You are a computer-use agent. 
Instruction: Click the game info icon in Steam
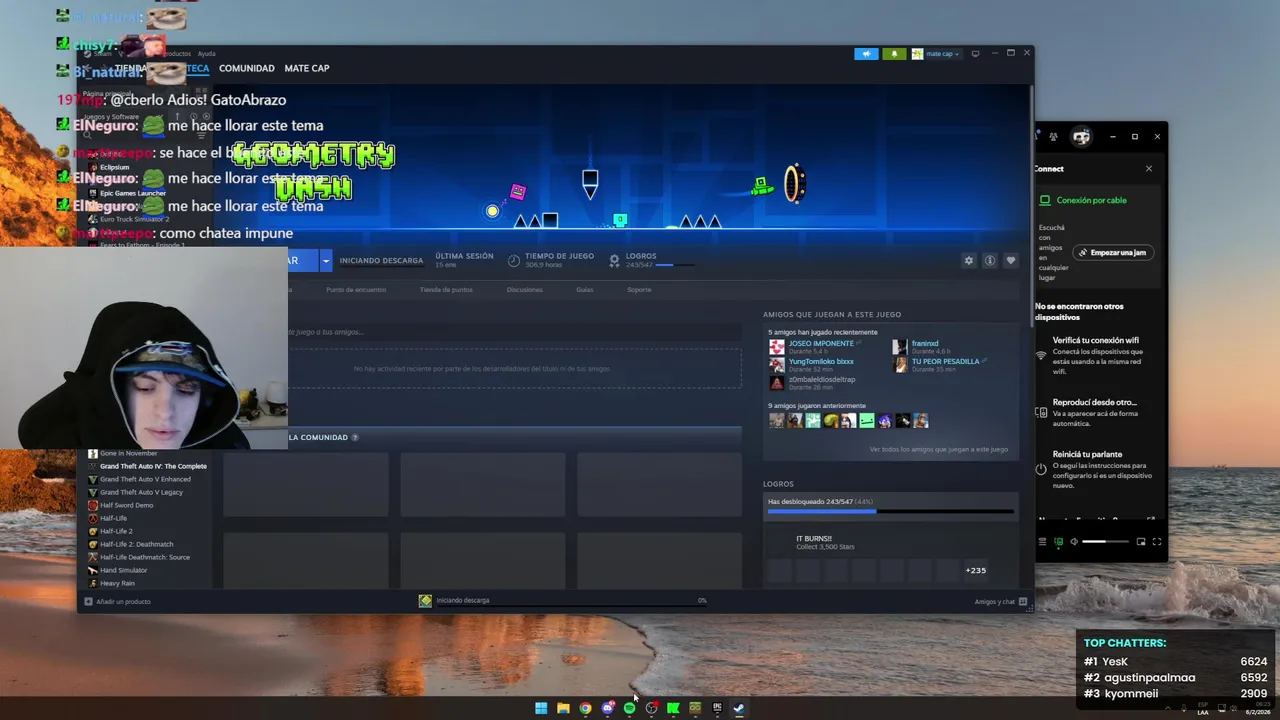(989, 260)
